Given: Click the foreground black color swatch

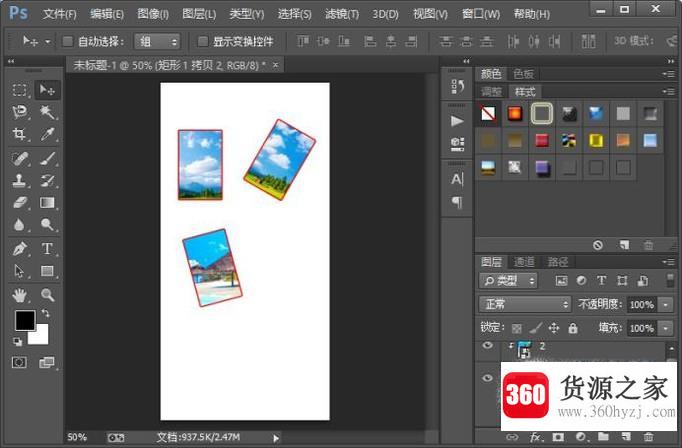Looking at the screenshot, I should tap(25, 321).
